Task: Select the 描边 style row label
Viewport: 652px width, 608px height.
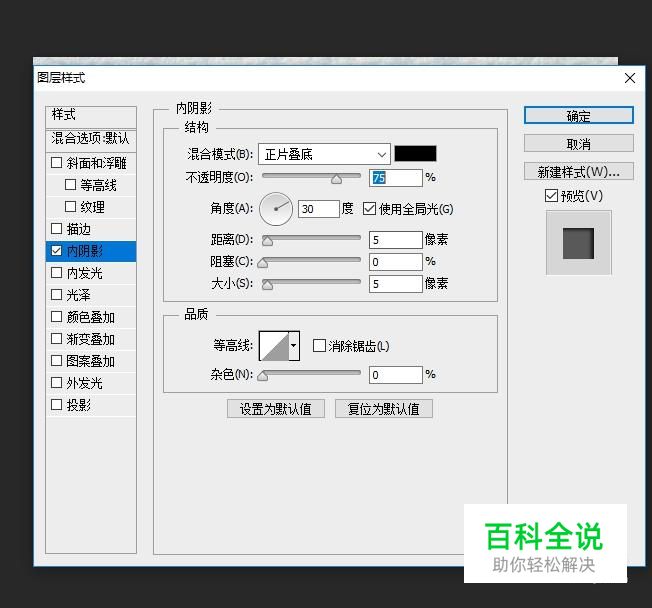Action: click(79, 229)
